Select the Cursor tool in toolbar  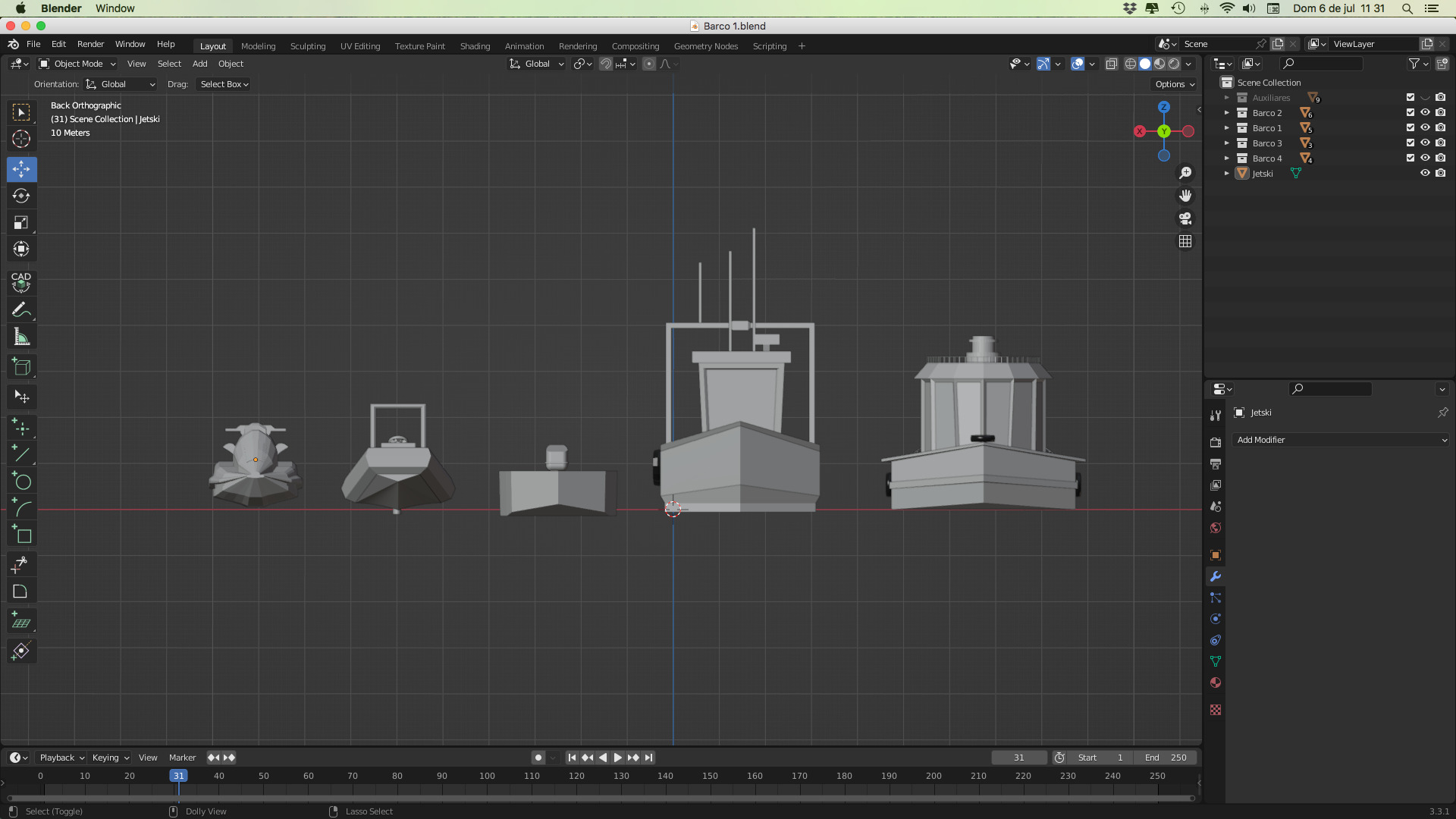21,139
